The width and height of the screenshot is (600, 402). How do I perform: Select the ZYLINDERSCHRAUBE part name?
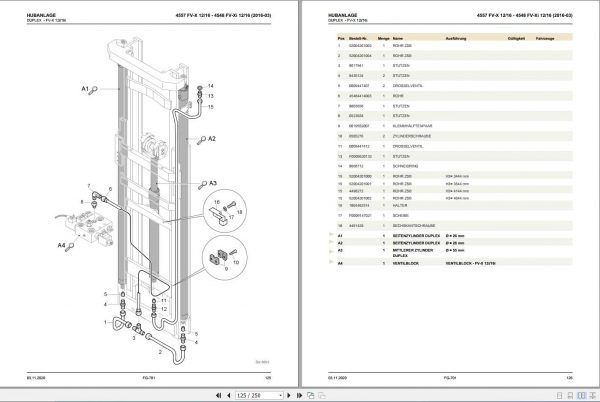tap(412, 136)
